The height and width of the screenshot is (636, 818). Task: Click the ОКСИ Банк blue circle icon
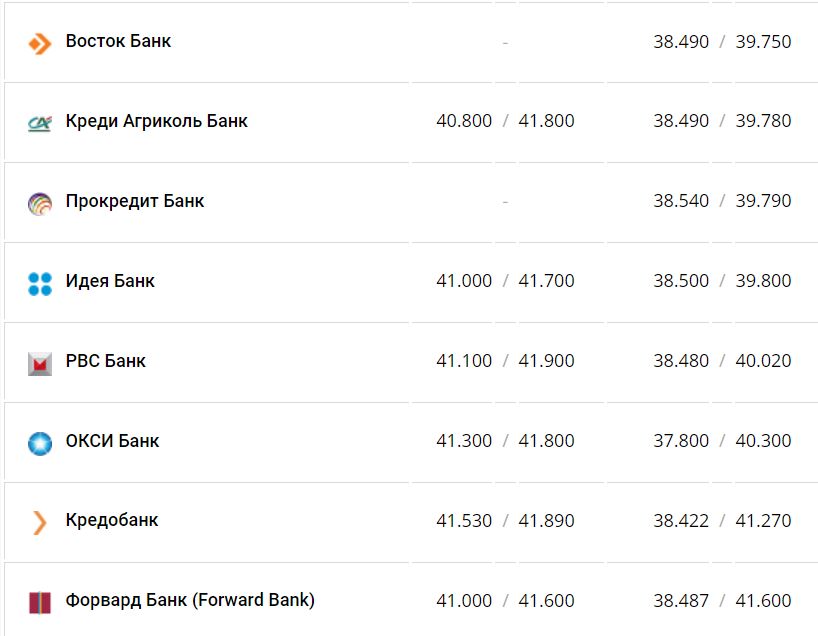tap(39, 443)
